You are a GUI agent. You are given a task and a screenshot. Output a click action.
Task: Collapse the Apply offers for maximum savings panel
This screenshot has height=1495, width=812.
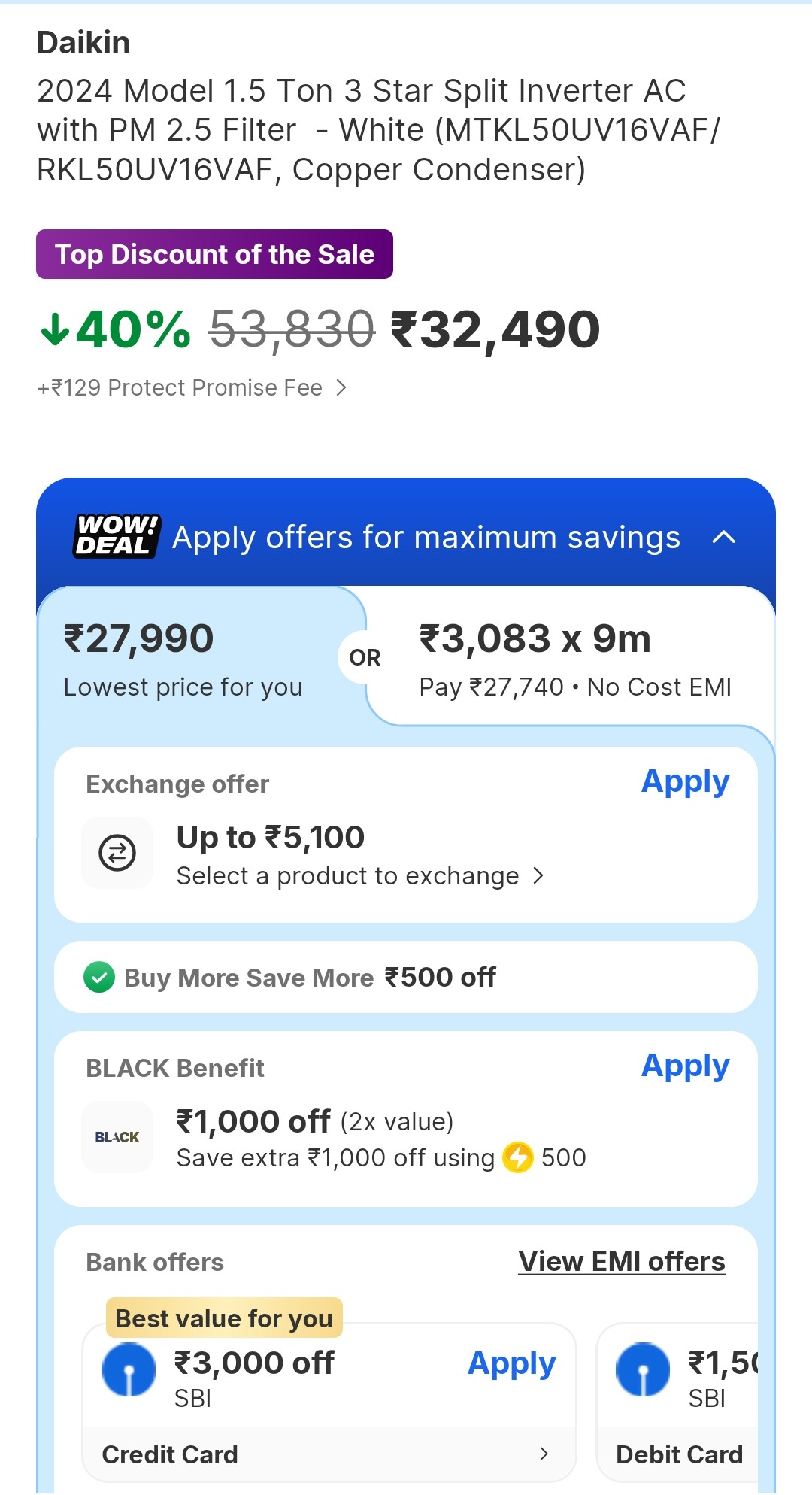click(x=723, y=537)
